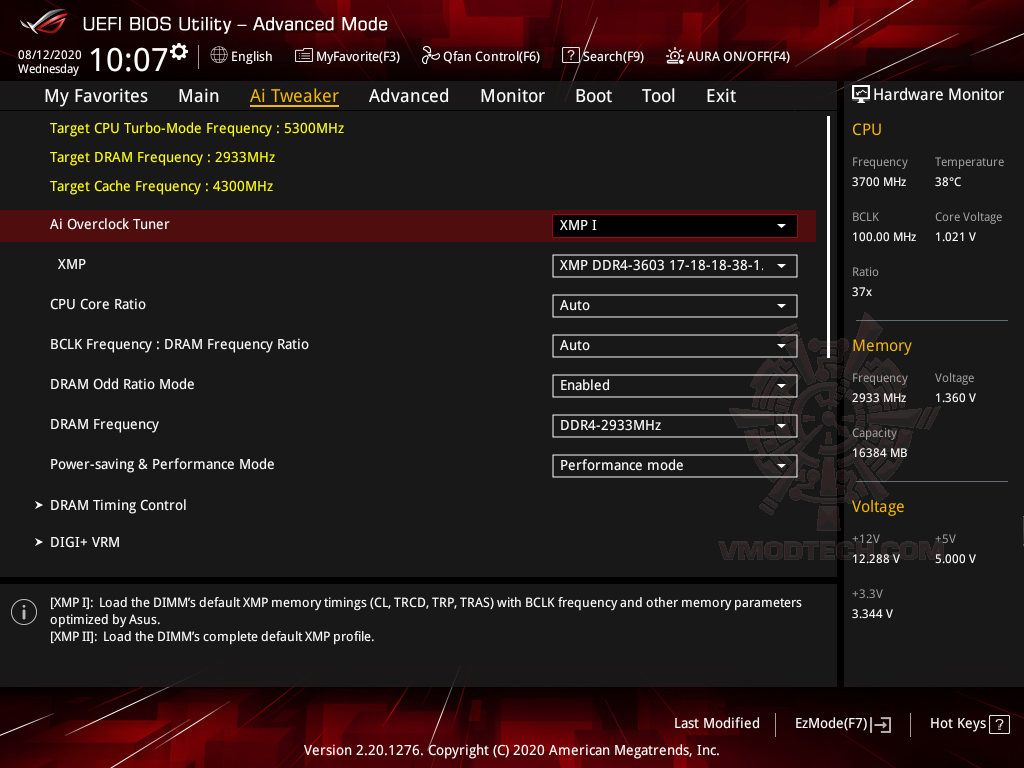The image size is (1024, 768).
Task: Click the +12V 12.288 V reading
Action: (875, 559)
